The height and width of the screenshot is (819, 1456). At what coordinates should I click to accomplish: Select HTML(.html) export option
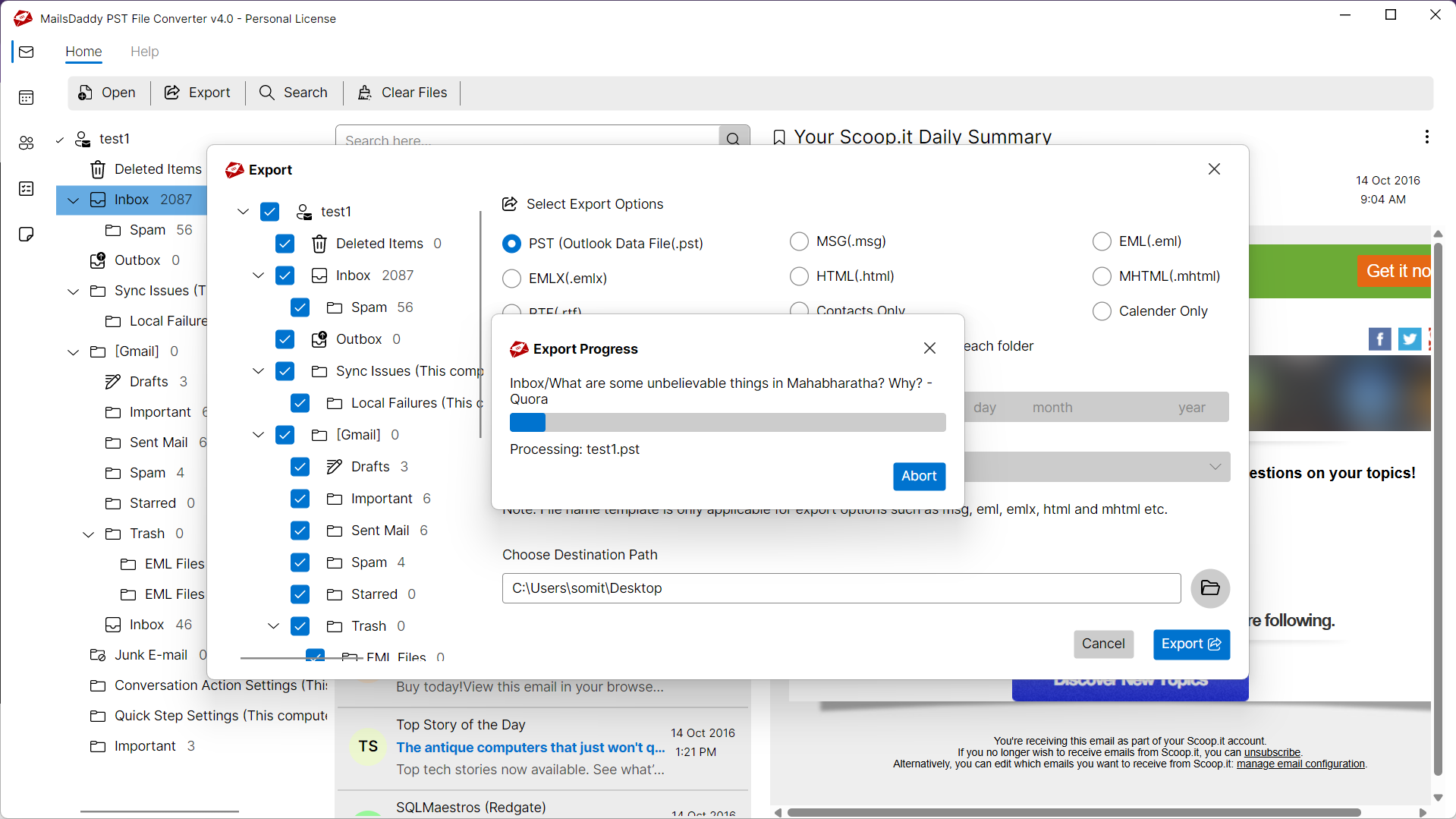click(x=799, y=276)
